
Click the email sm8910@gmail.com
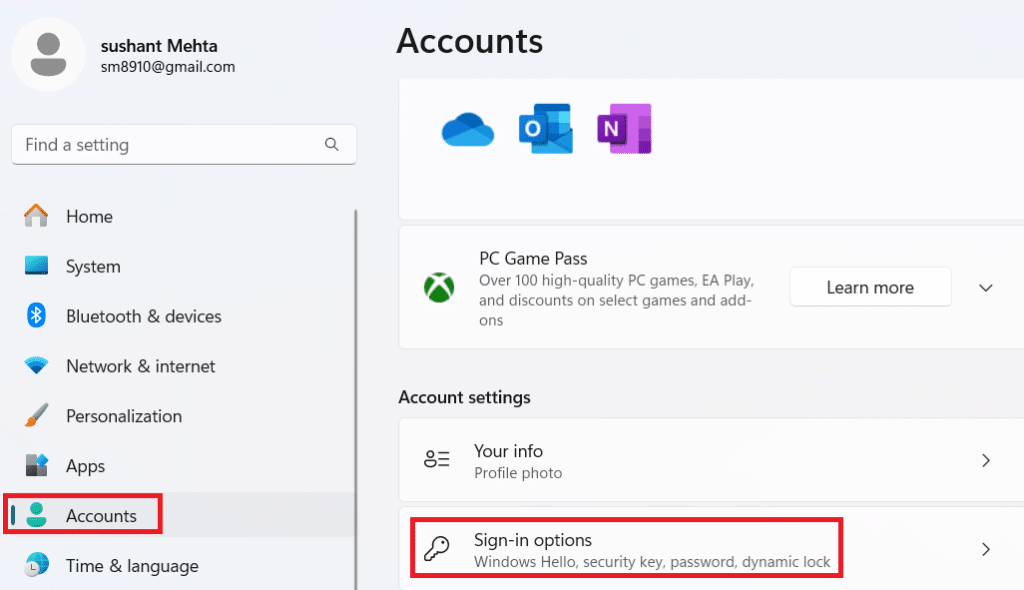[168, 67]
